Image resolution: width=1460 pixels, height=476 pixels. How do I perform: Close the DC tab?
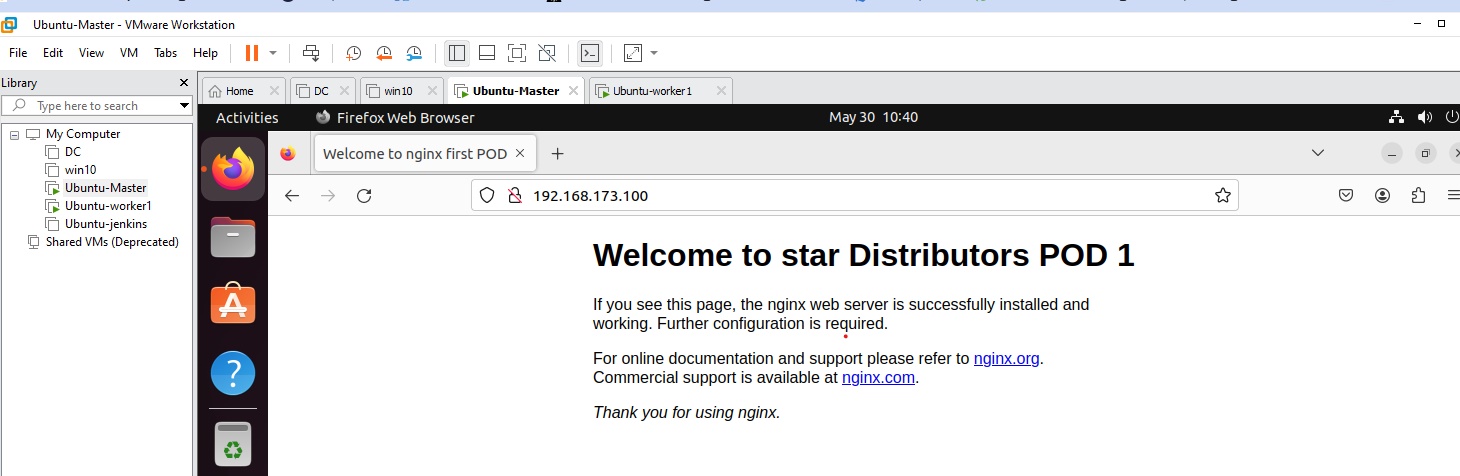coord(344,91)
